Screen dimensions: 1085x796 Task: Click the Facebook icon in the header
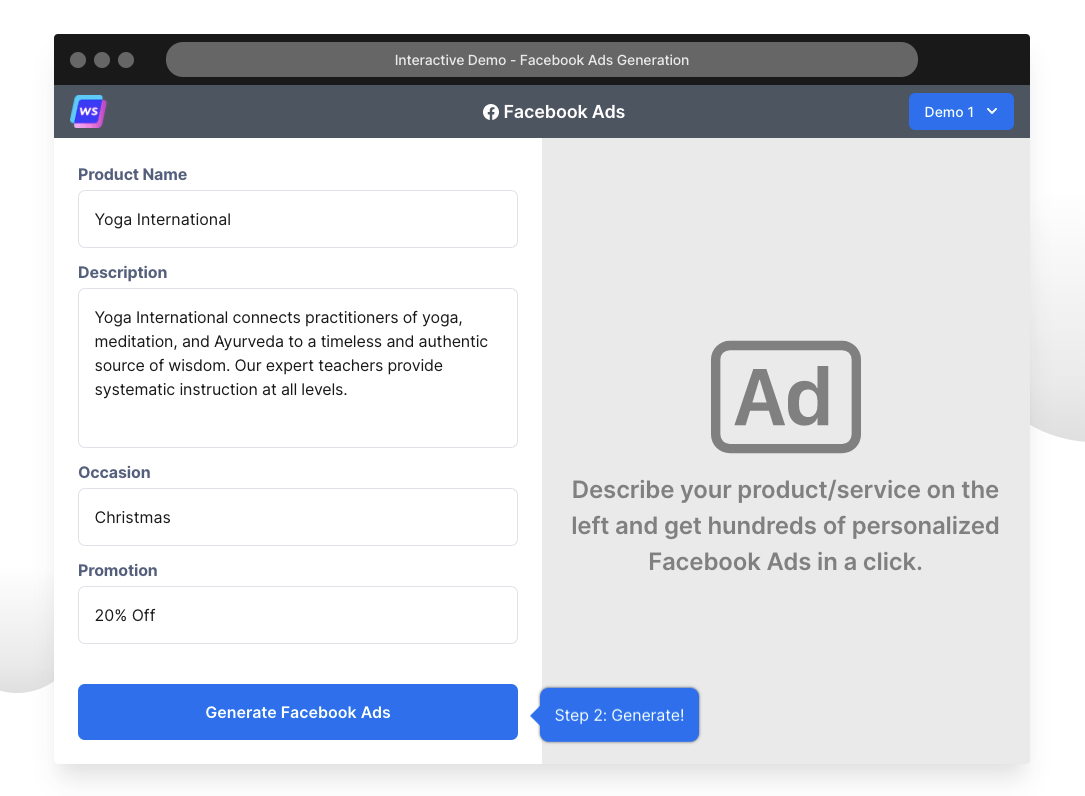click(x=489, y=112)
